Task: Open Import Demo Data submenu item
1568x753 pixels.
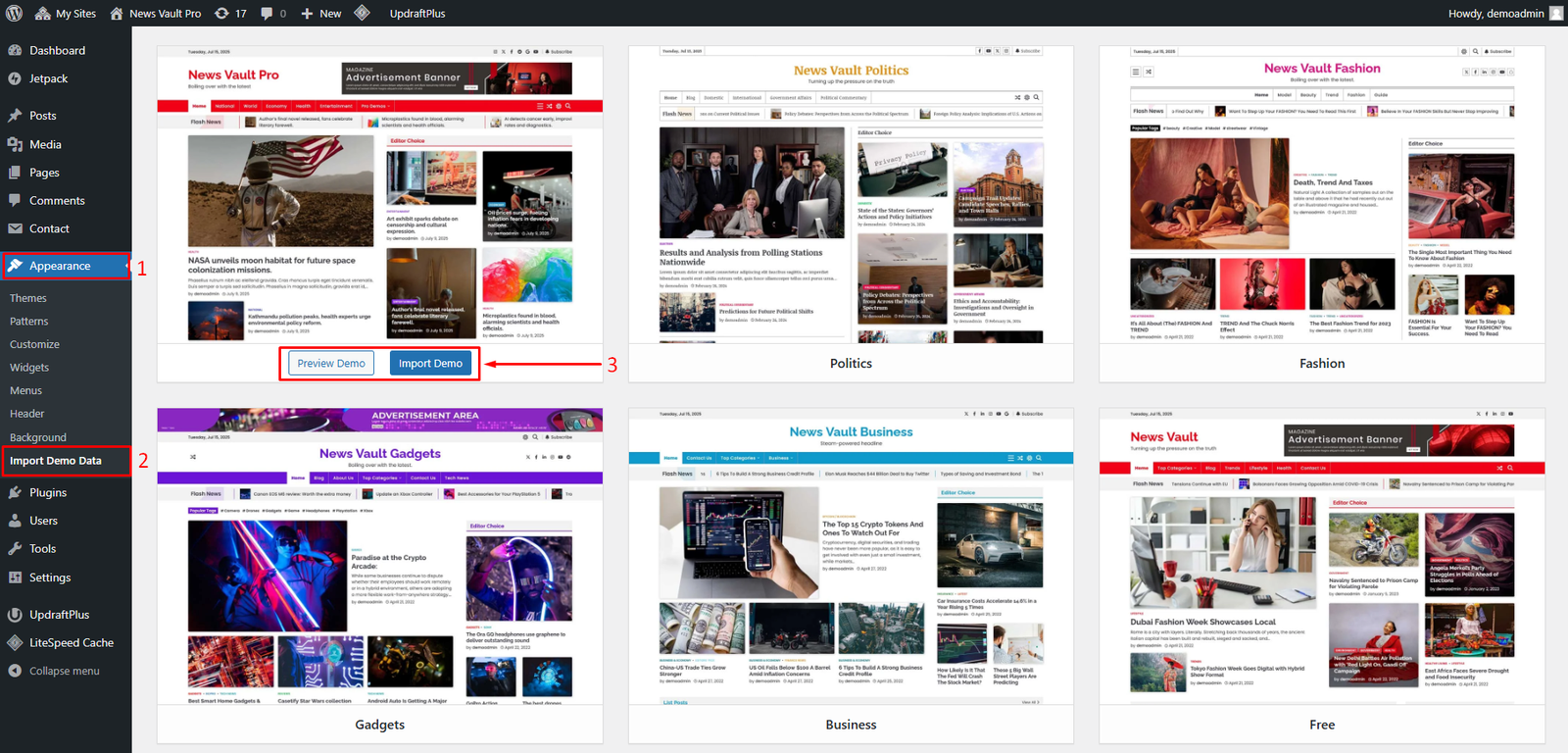Action: tap(56, 461)
